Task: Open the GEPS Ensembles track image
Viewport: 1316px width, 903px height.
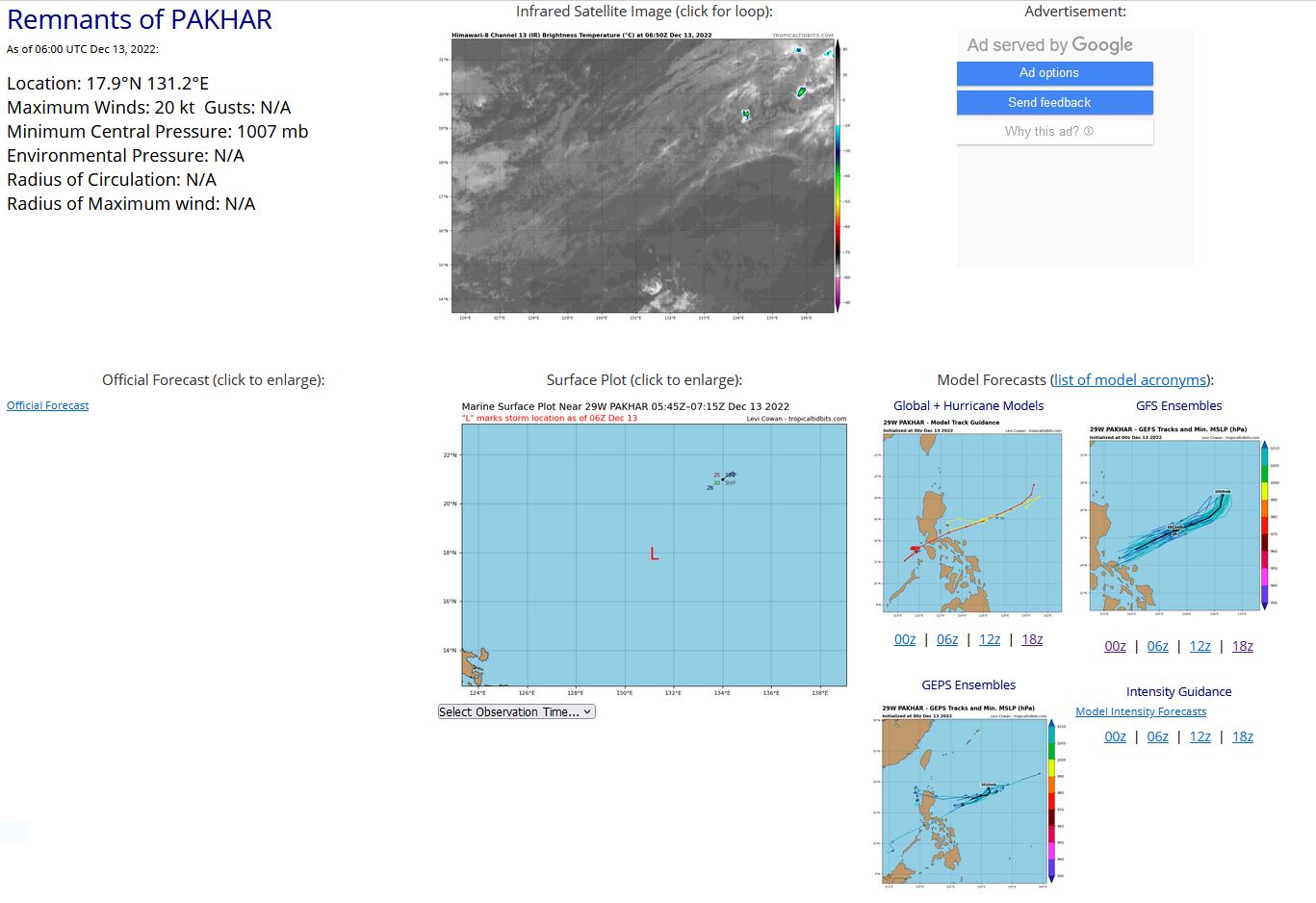Action: pyautogui.click(x=968, y=794)
